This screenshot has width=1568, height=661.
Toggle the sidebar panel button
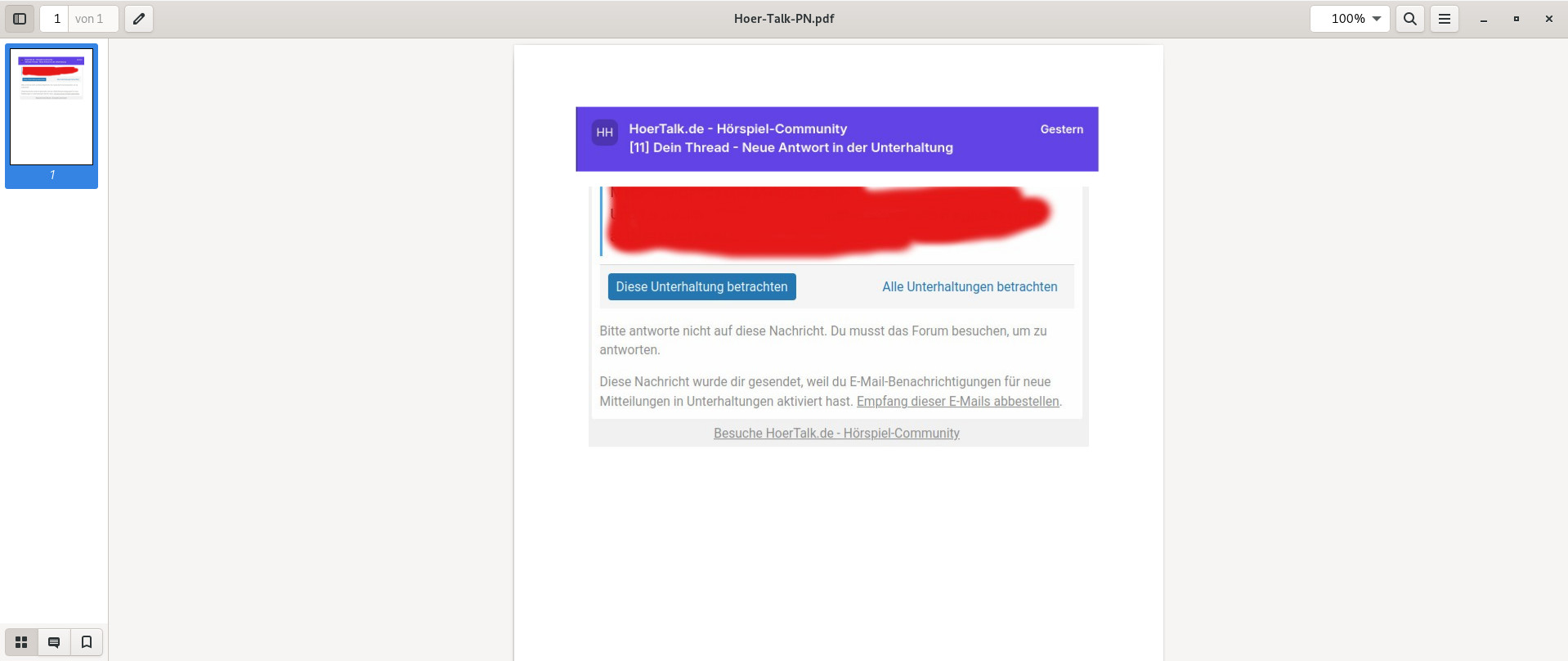20,19
